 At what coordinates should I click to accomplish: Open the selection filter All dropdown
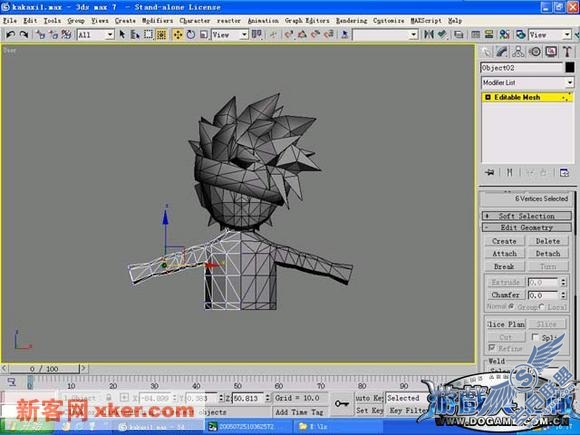click(95, 35)
